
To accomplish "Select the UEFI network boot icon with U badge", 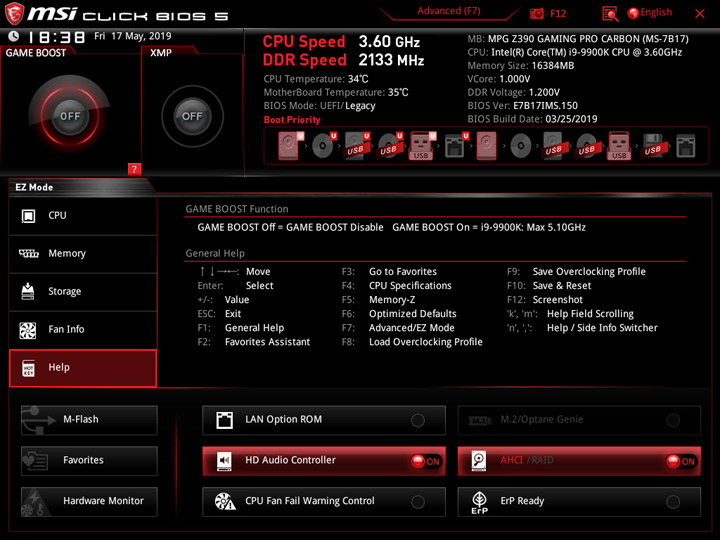I will 456,146.
